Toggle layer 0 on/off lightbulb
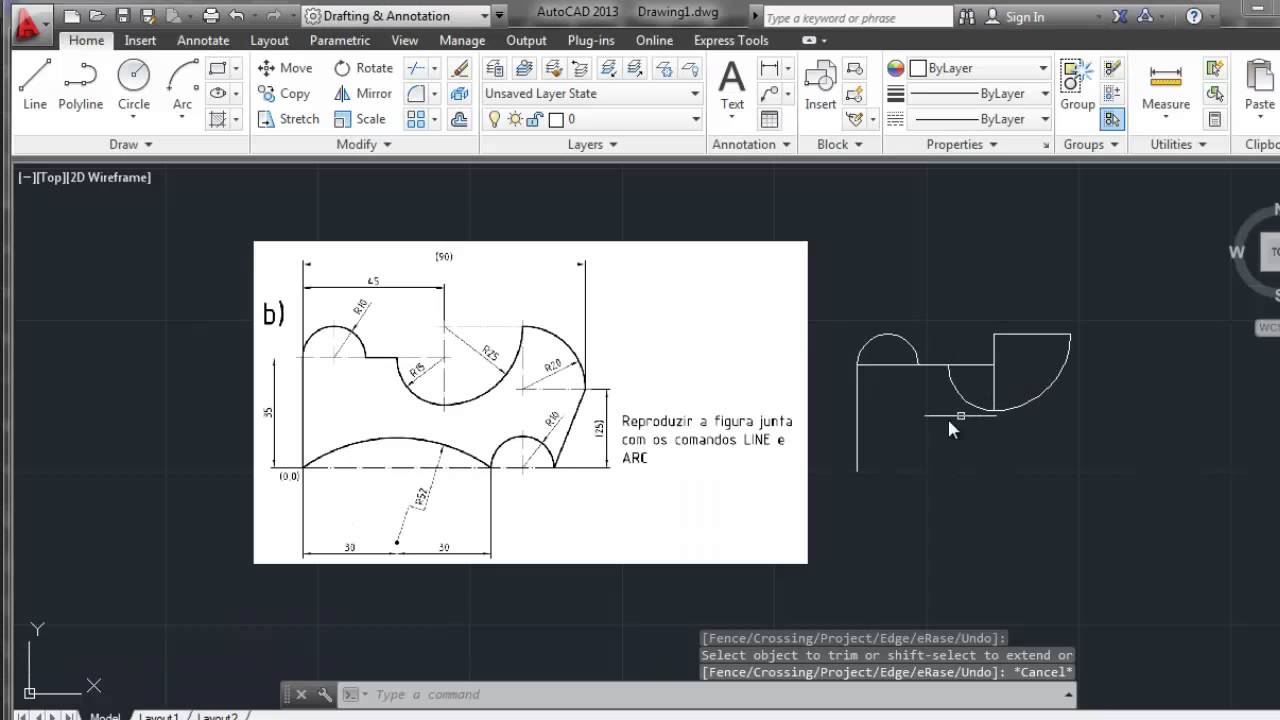The image size is (1280, 720). 493,119
